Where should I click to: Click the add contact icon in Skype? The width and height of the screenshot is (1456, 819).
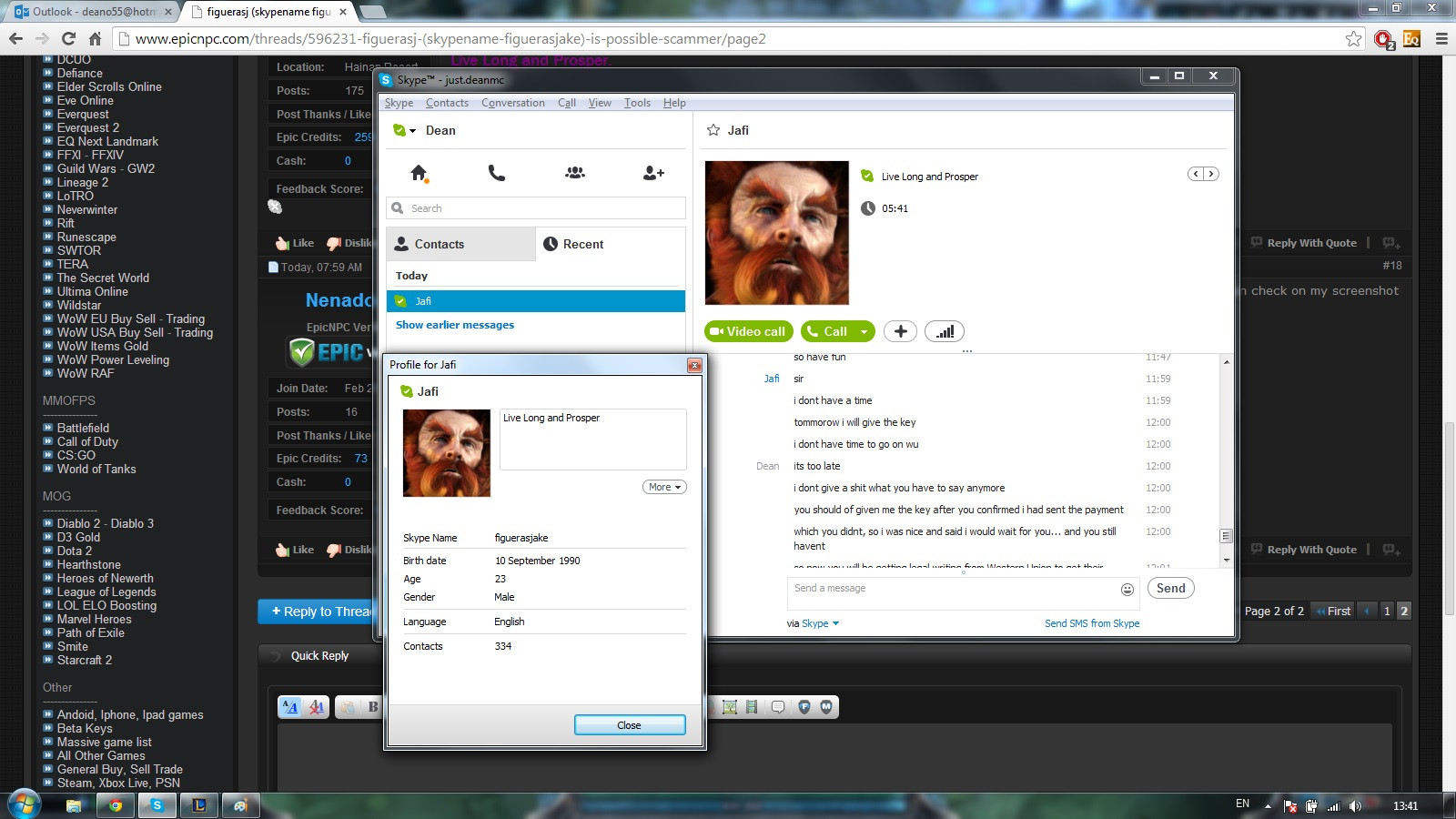point(653,173)
